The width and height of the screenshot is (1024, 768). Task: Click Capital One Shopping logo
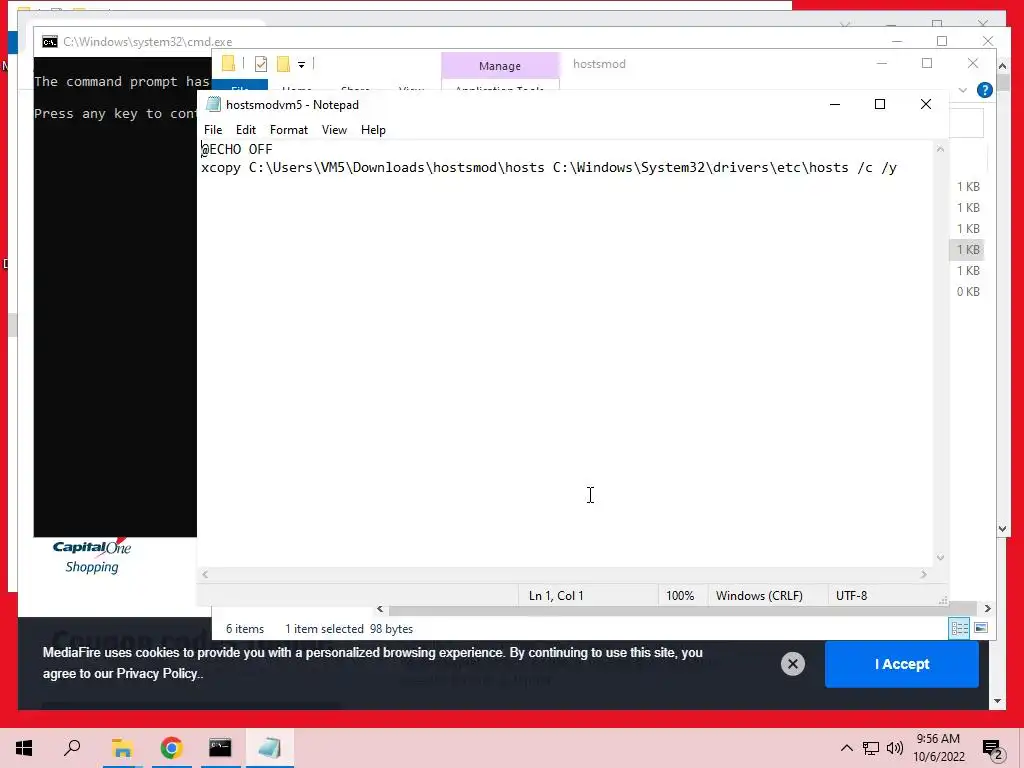(92, 556)
